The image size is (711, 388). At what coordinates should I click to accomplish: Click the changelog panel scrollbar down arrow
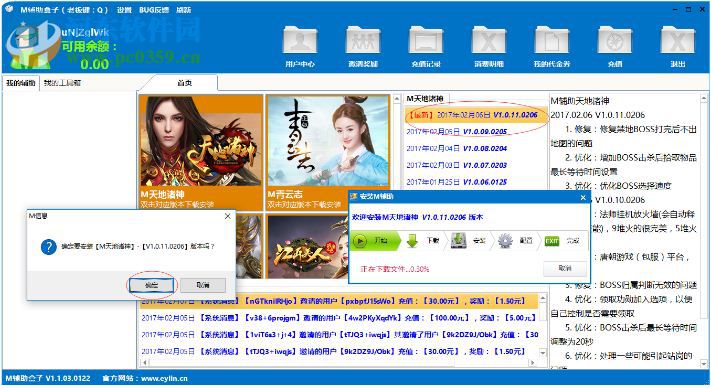click(704, 364)
